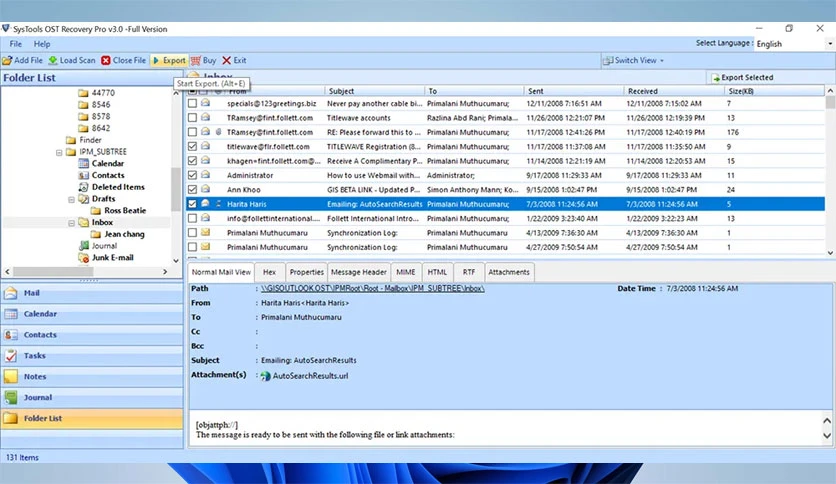Sort emails by the Received column
836x484 pixels.
(x=673, y=91)
